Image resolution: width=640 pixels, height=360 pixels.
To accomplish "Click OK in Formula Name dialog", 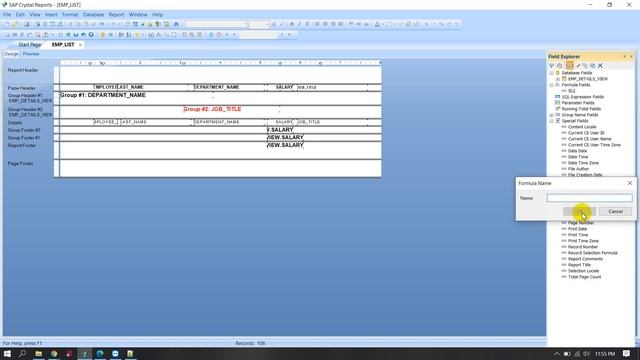I will pos(579,211).
